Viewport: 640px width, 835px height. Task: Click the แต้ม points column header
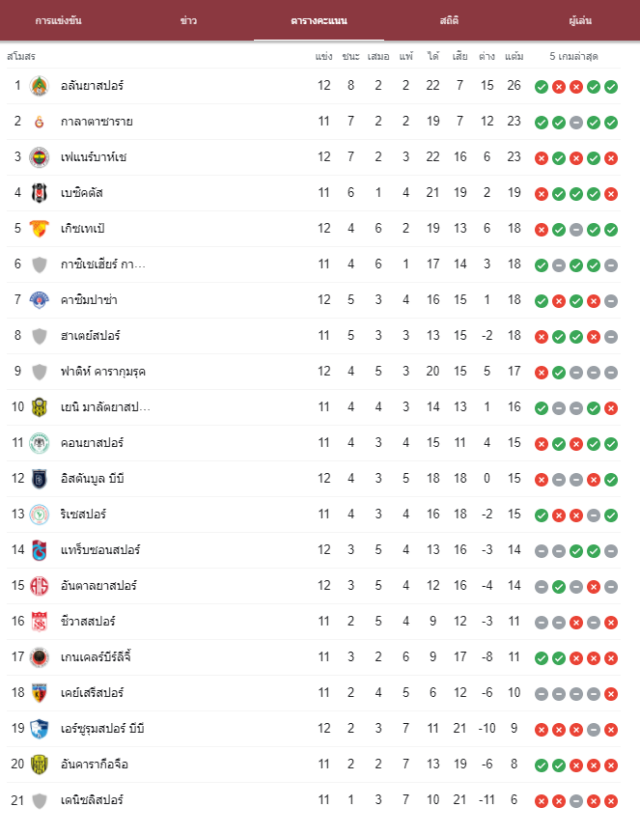click(x=514, y=56)
